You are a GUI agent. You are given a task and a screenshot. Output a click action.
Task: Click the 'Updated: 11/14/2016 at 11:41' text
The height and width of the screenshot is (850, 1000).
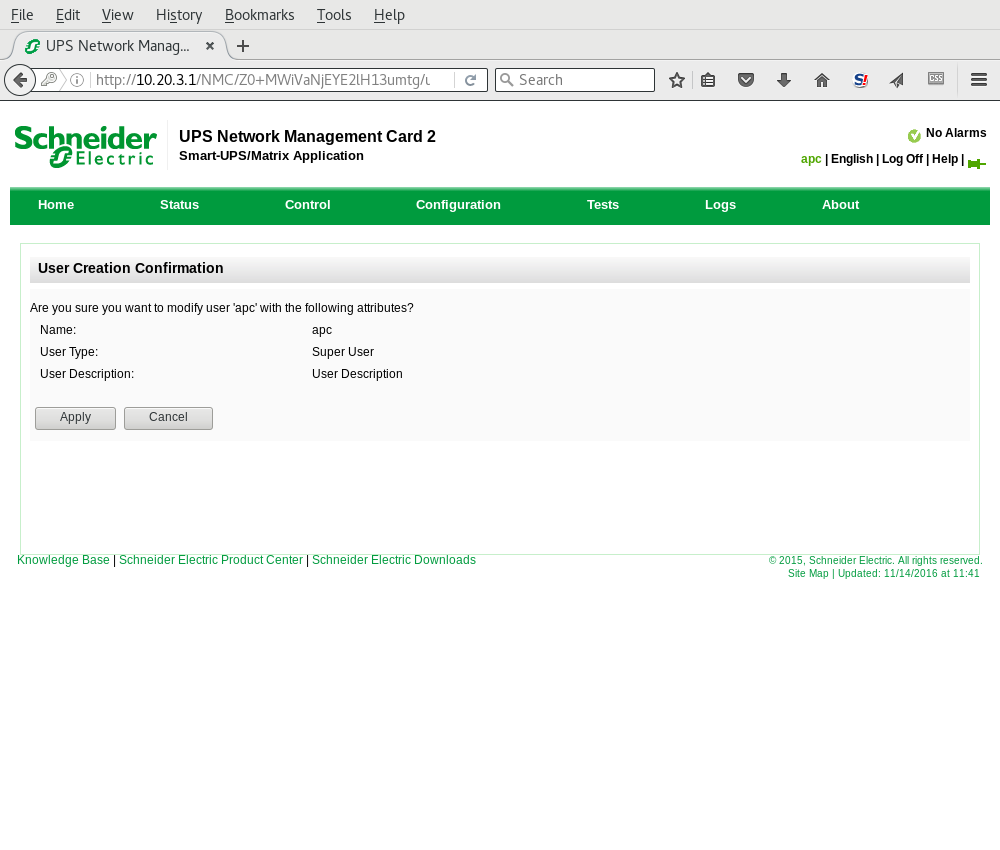click(x=908, y=573)
